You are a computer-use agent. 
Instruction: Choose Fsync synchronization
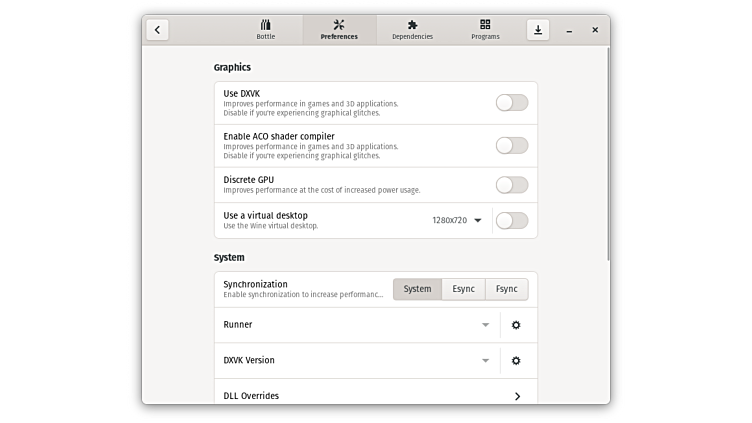coord(507,289)
